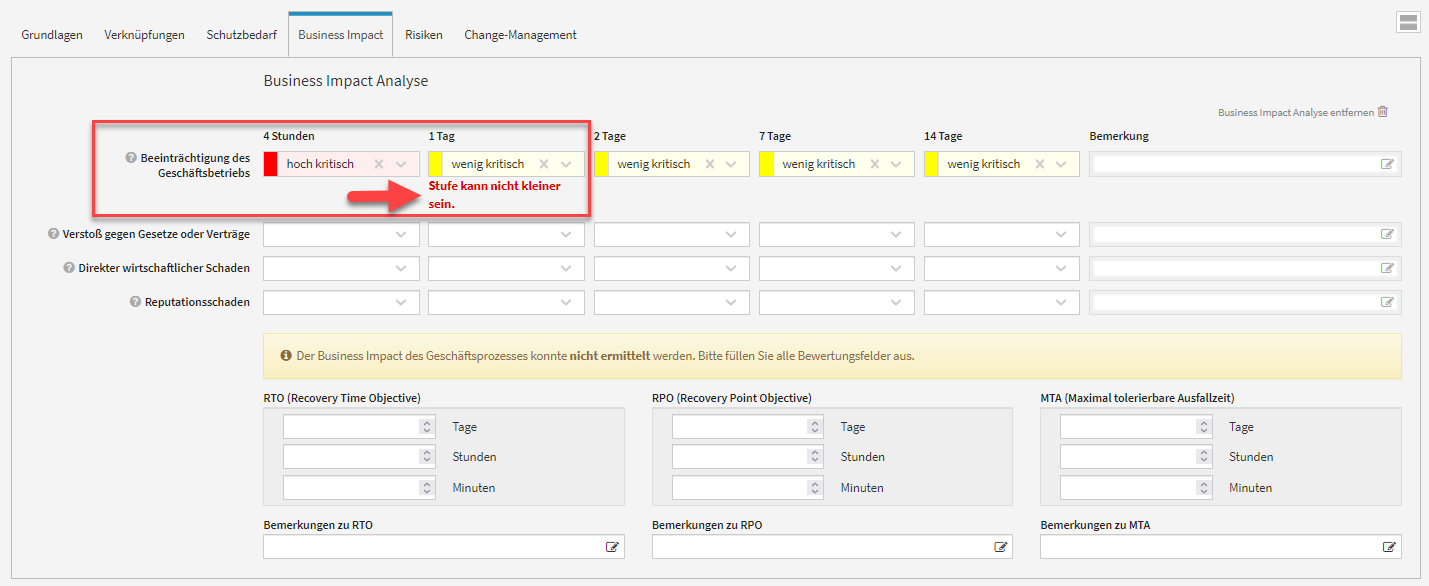This screenshot has width=1429, height=586.
Task: Open the Change-Management tab
Action: pyautogui.click(x=520, y=35)
